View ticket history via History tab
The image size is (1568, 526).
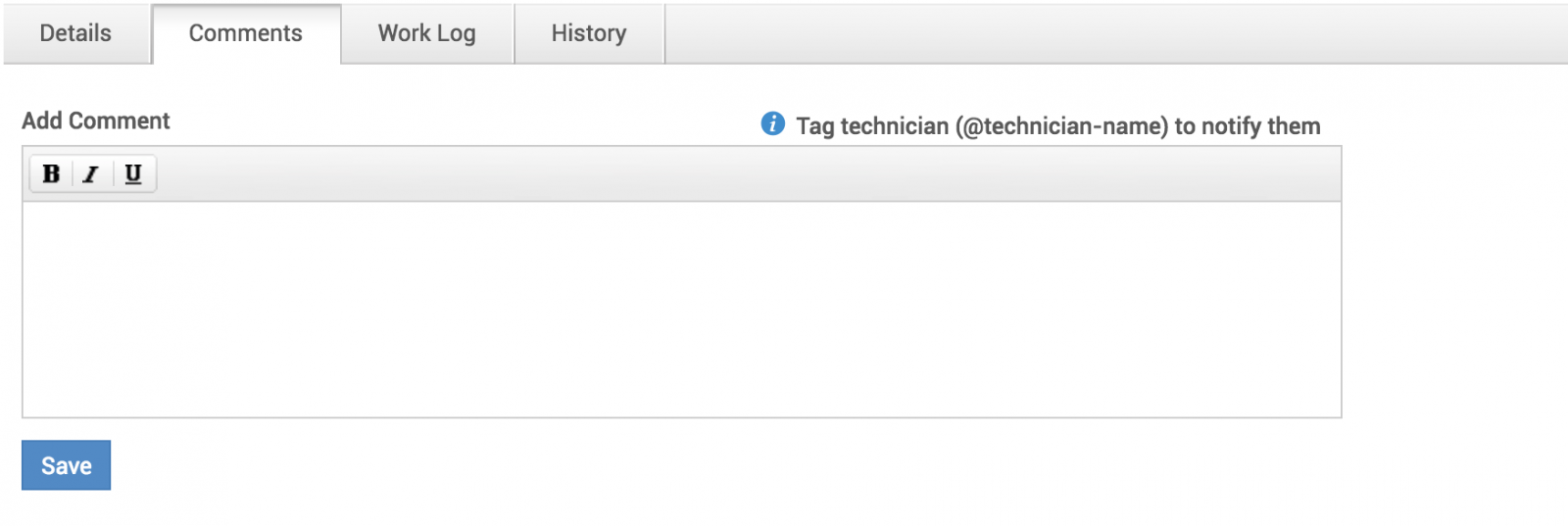588,33
